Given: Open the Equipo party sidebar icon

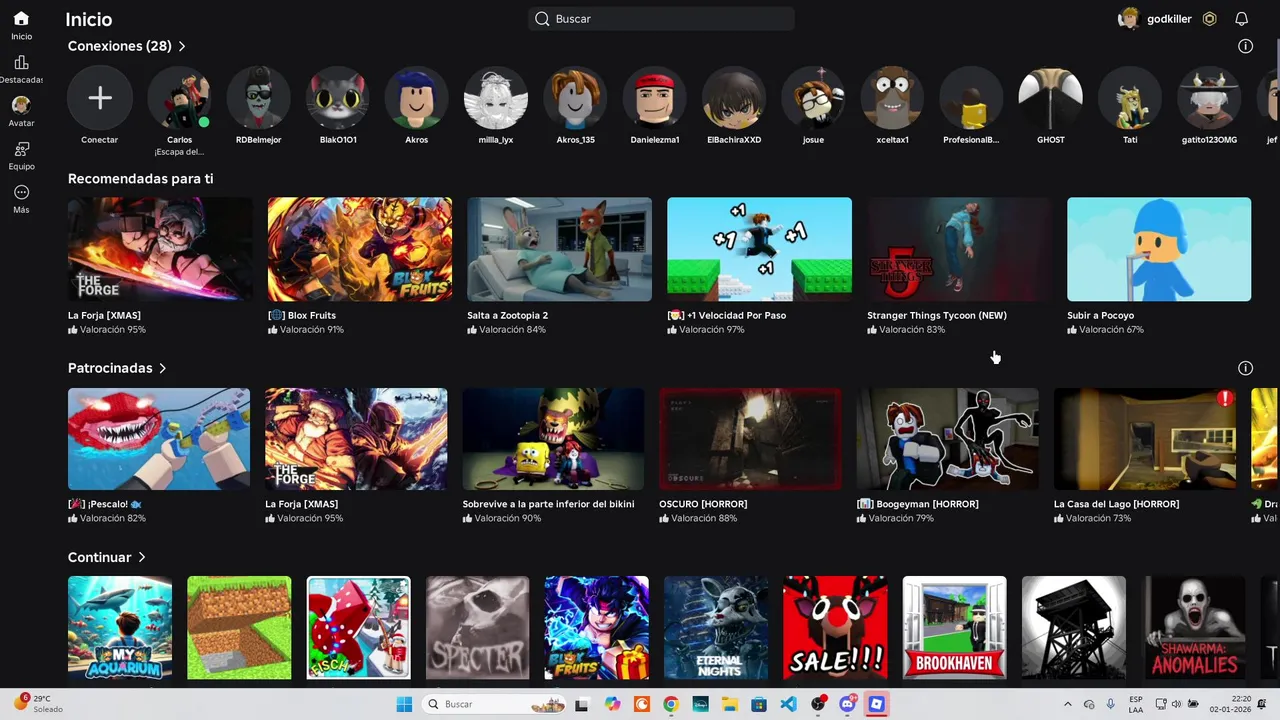Looking at the screenshot, I should tap(21, 149).
